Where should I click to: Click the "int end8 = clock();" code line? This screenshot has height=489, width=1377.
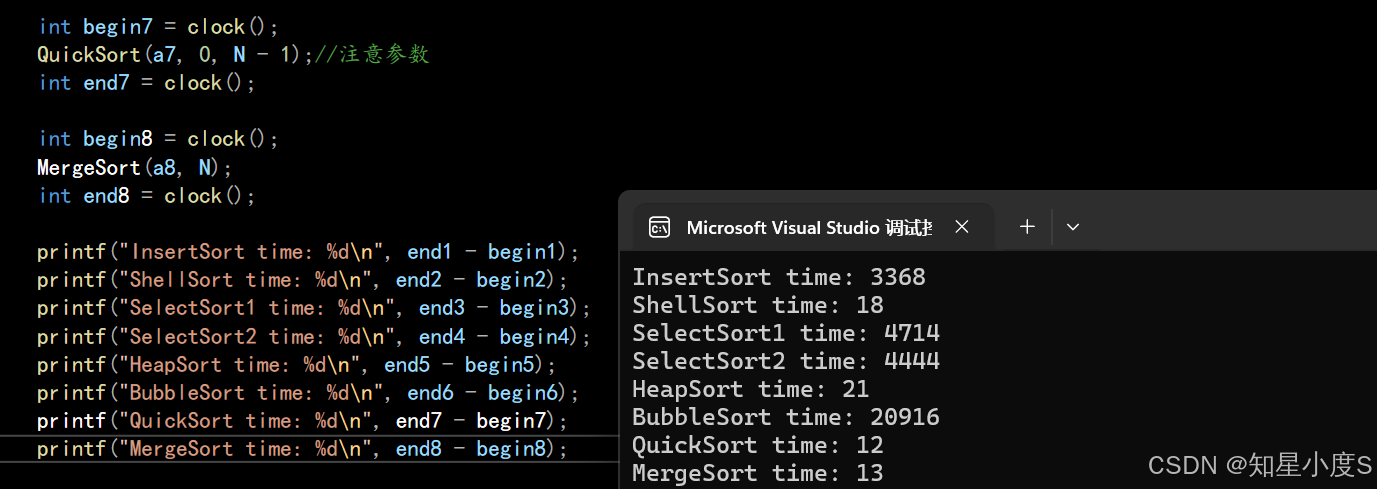147,195
